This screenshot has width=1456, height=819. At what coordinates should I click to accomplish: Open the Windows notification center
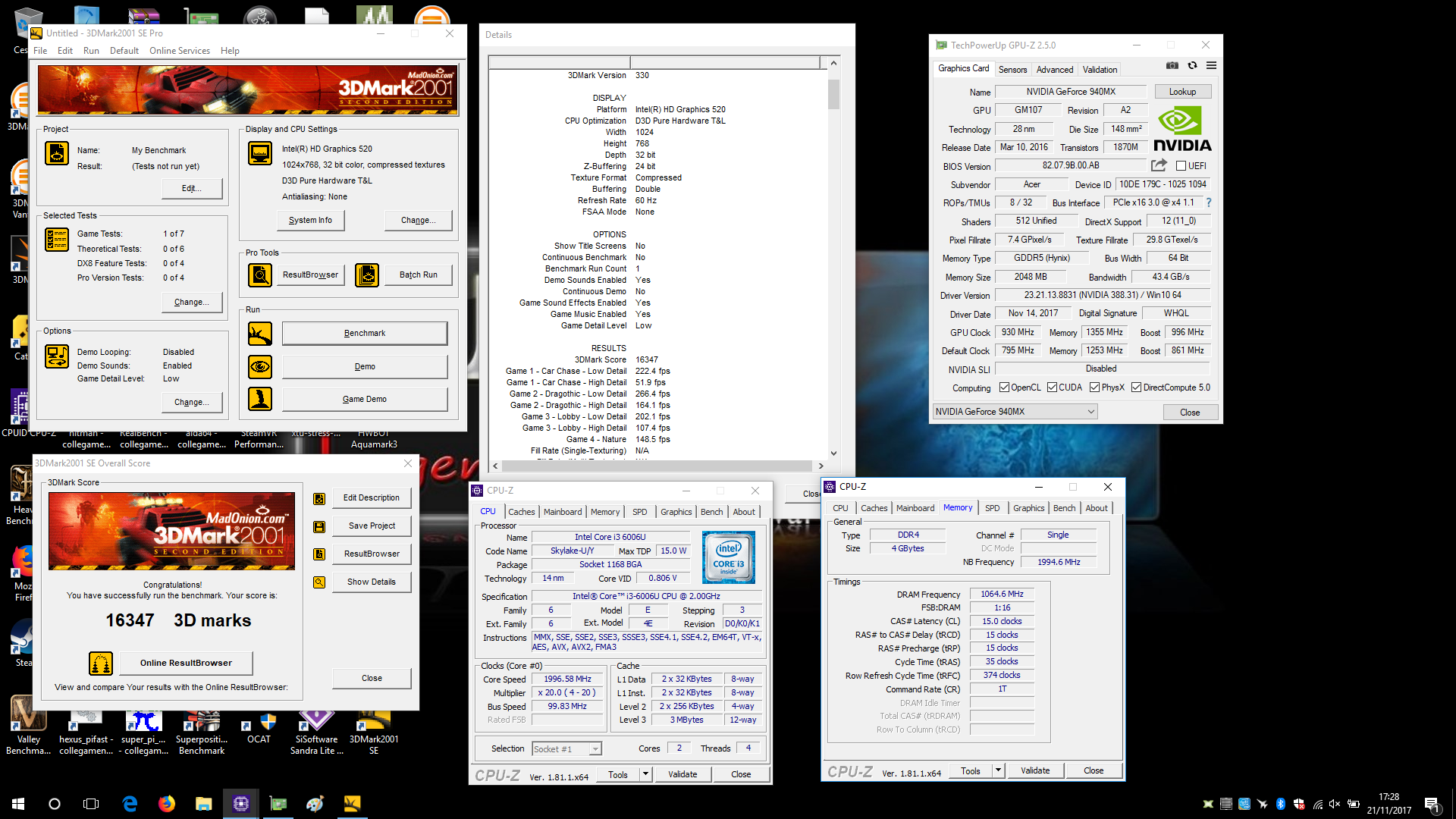pyautogui.click(x=1432, y=804)
